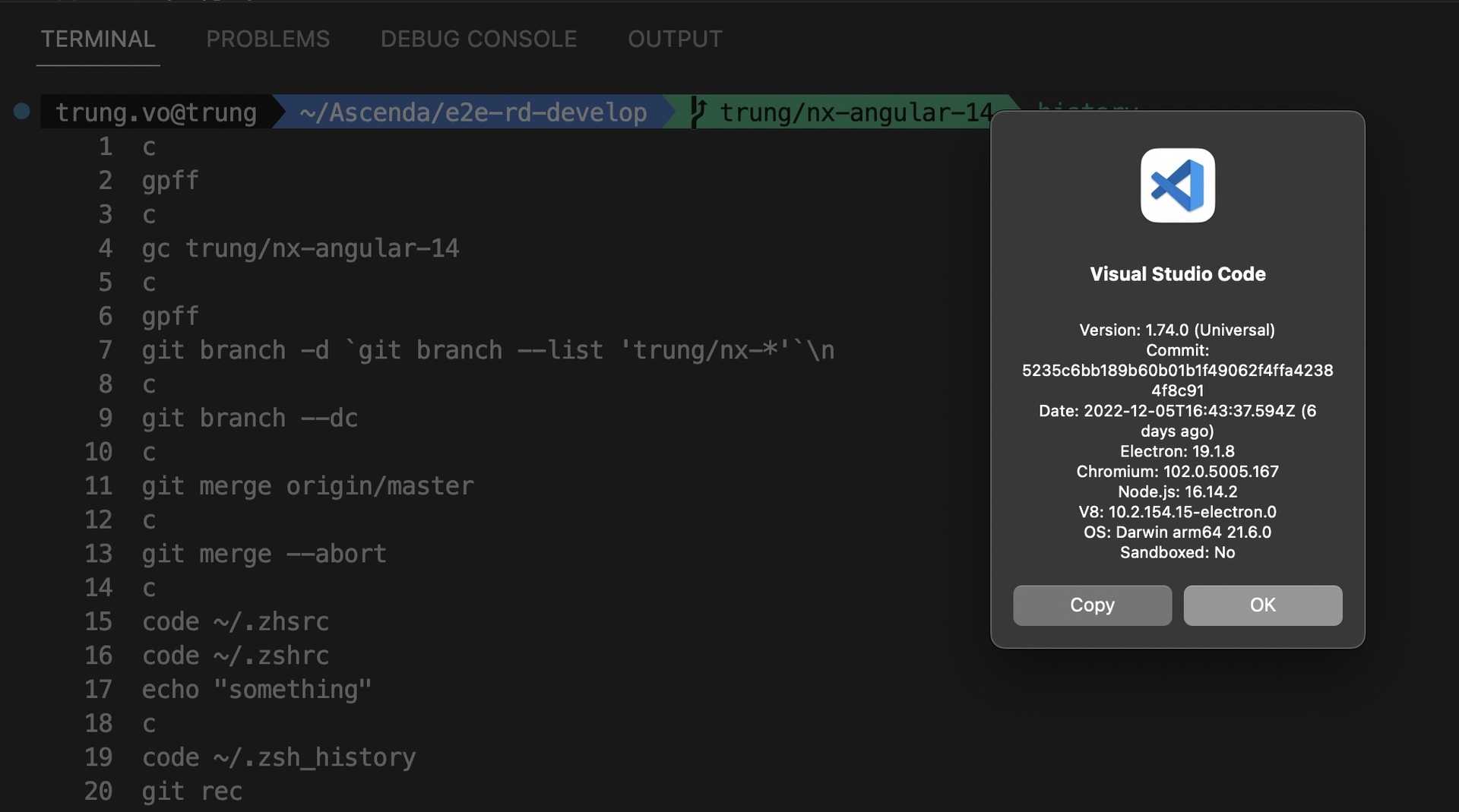Click the 'git merge --abort' history entry
This screenshot has width=1459, height=812.
(264, 554)
